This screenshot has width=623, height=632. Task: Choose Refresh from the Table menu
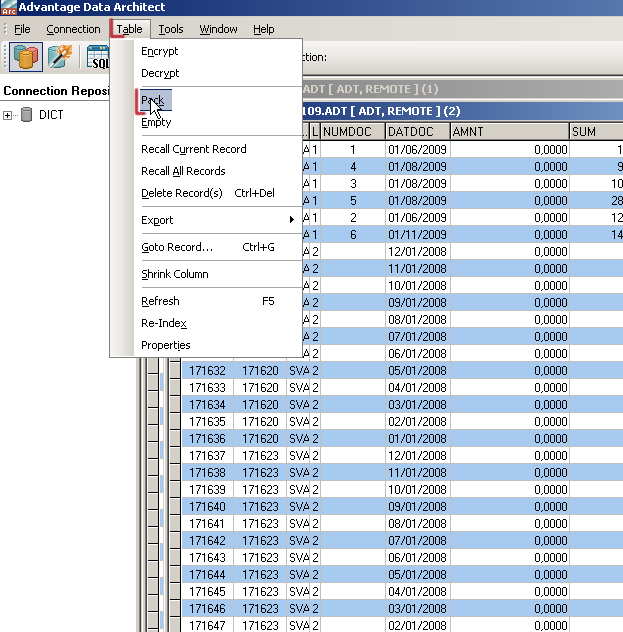(218, 301)
